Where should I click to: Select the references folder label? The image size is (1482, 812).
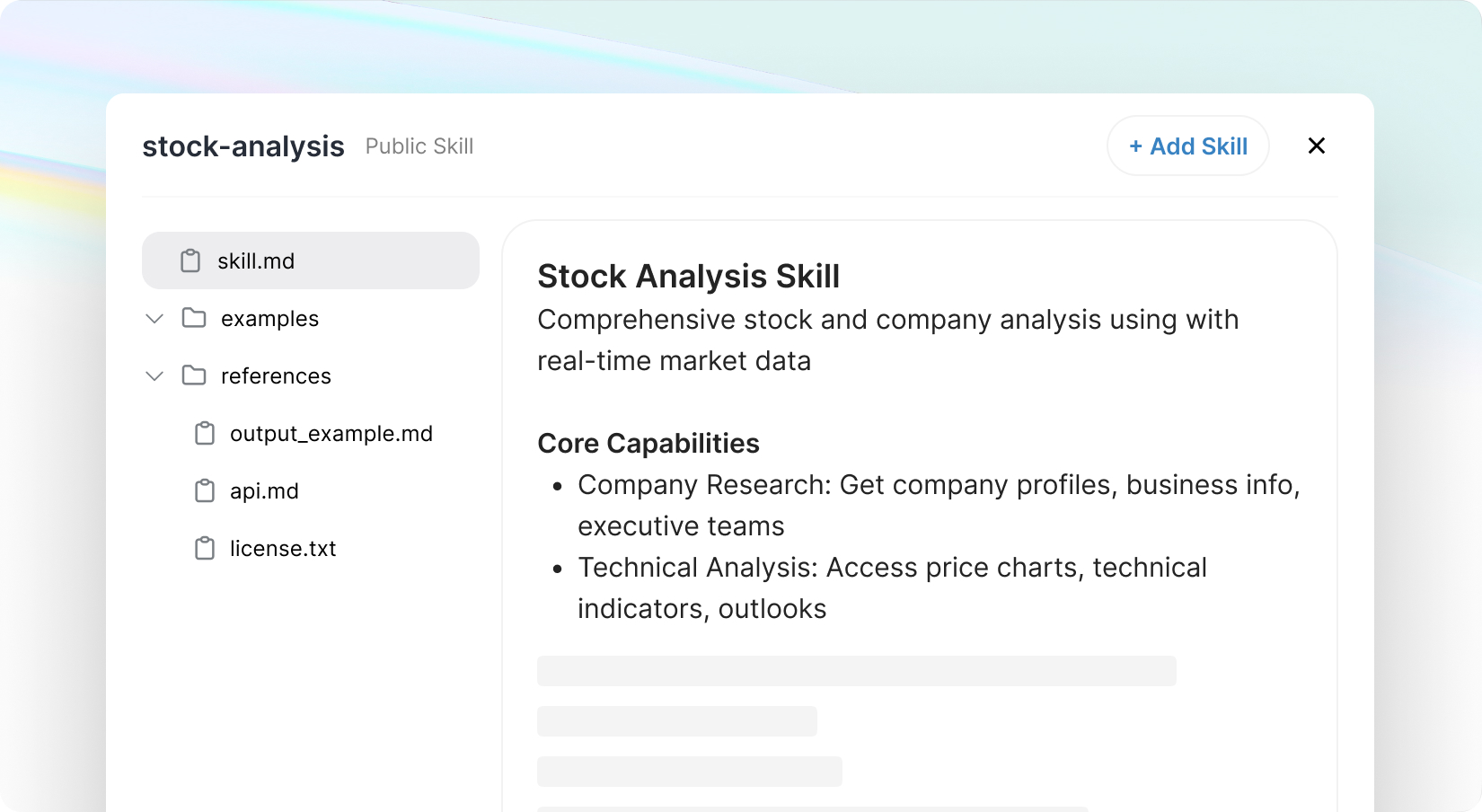276,376
